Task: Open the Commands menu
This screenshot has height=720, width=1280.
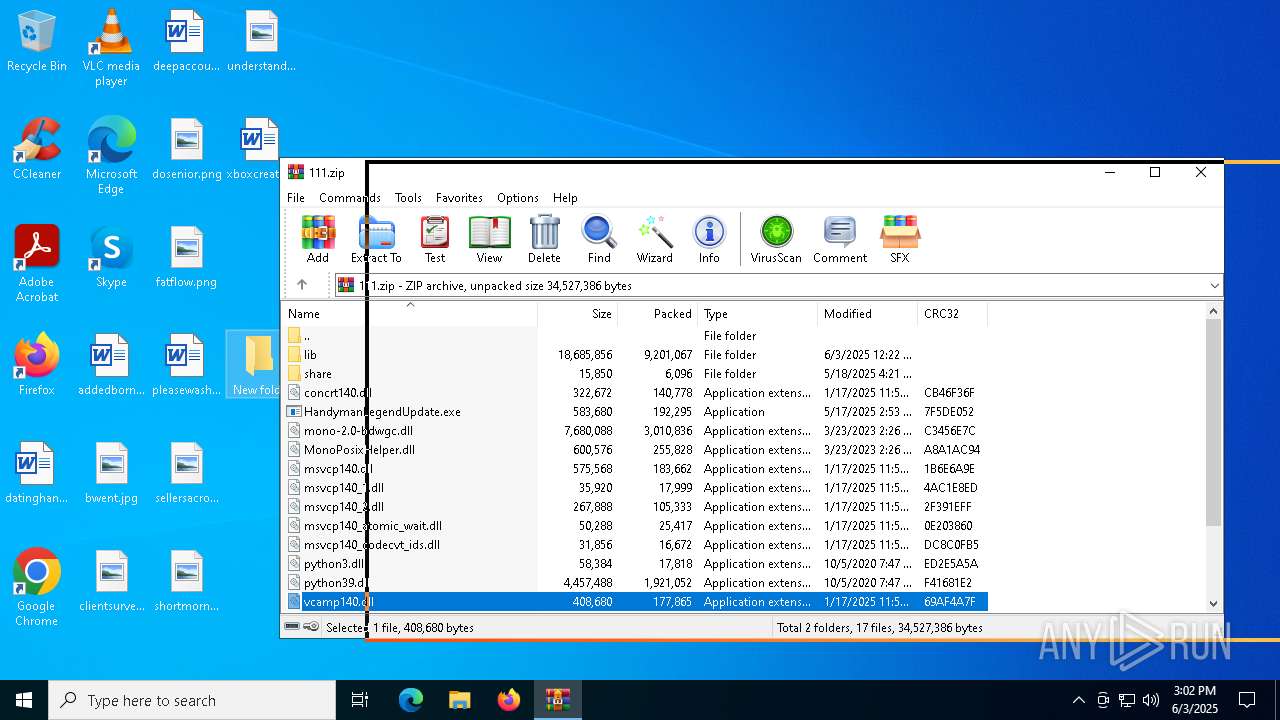Action: pyautogui.click(x=349, y=198)
